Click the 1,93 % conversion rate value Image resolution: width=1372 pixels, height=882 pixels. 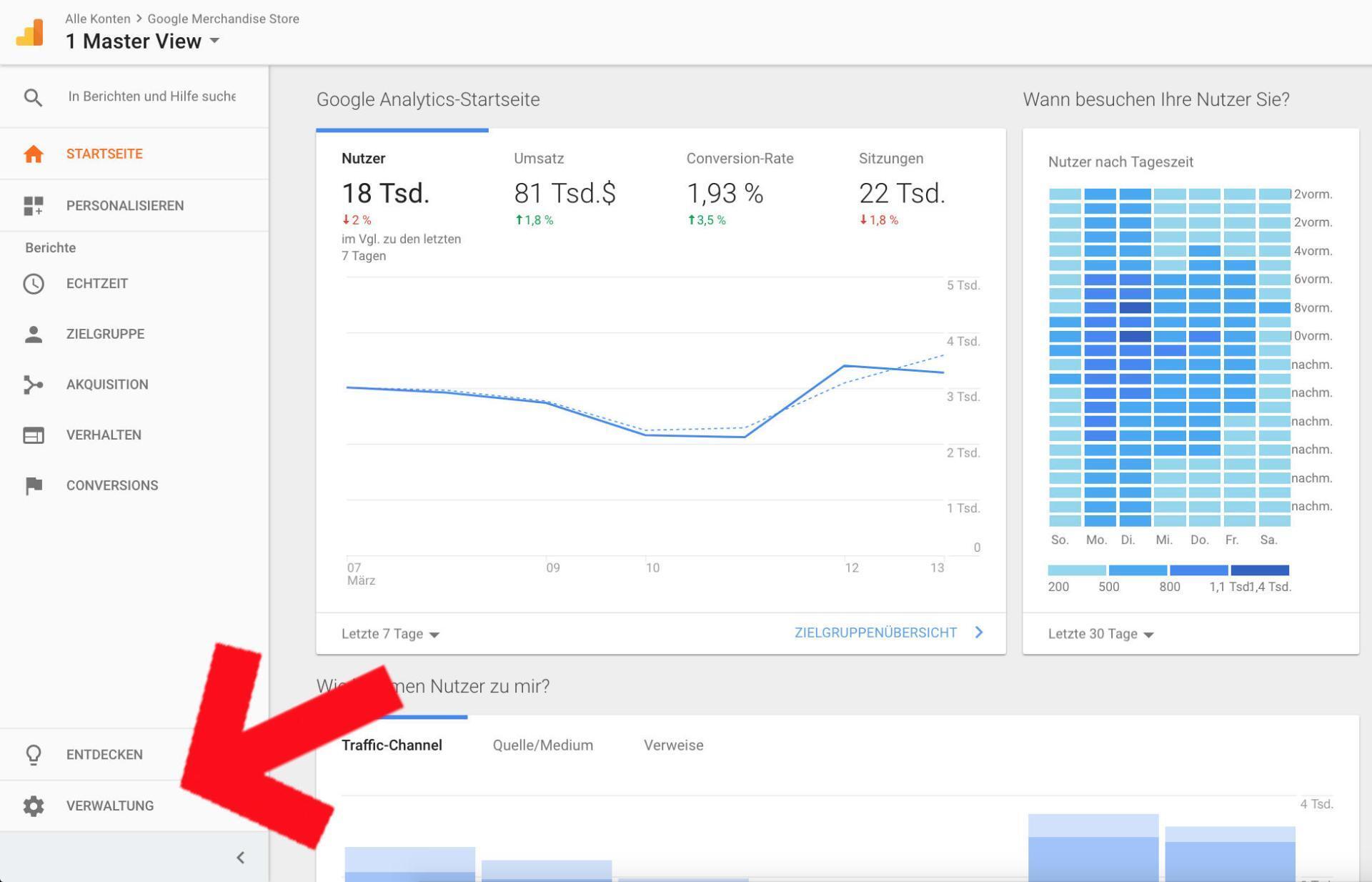[x=725, y=194]
